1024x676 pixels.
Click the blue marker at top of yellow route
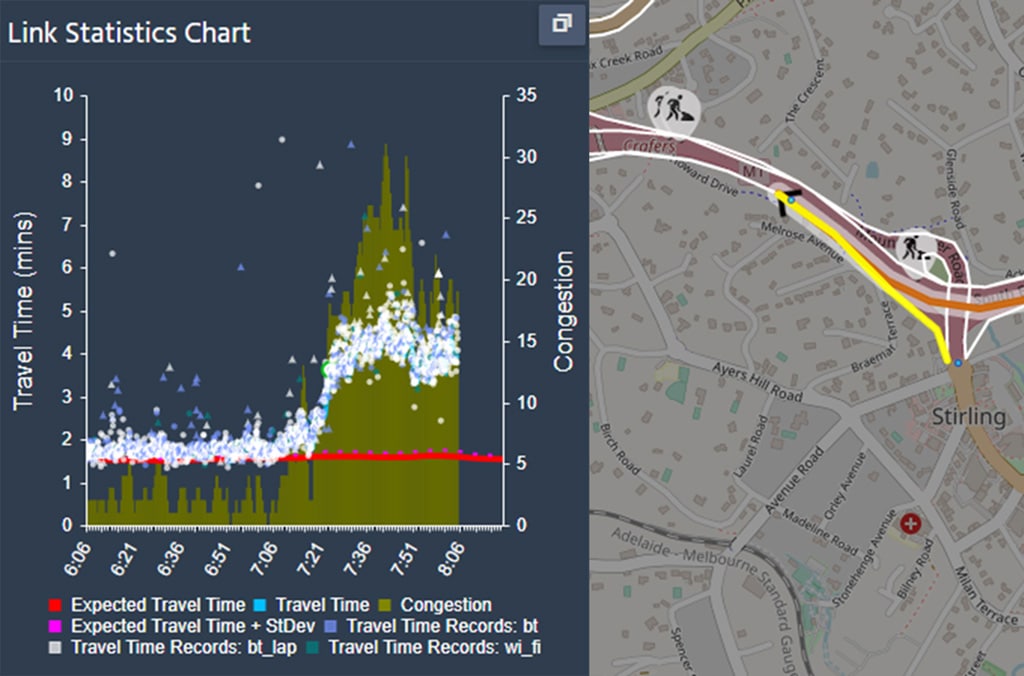pos(793,200)
